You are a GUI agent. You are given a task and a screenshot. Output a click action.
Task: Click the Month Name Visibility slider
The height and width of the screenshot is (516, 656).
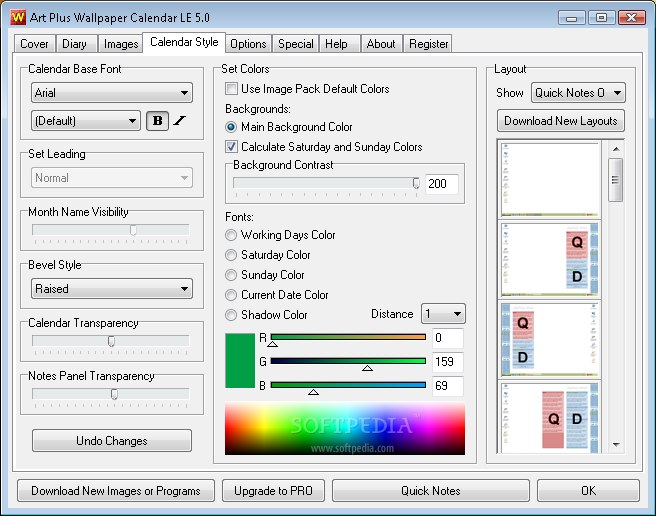pos(111,231)
